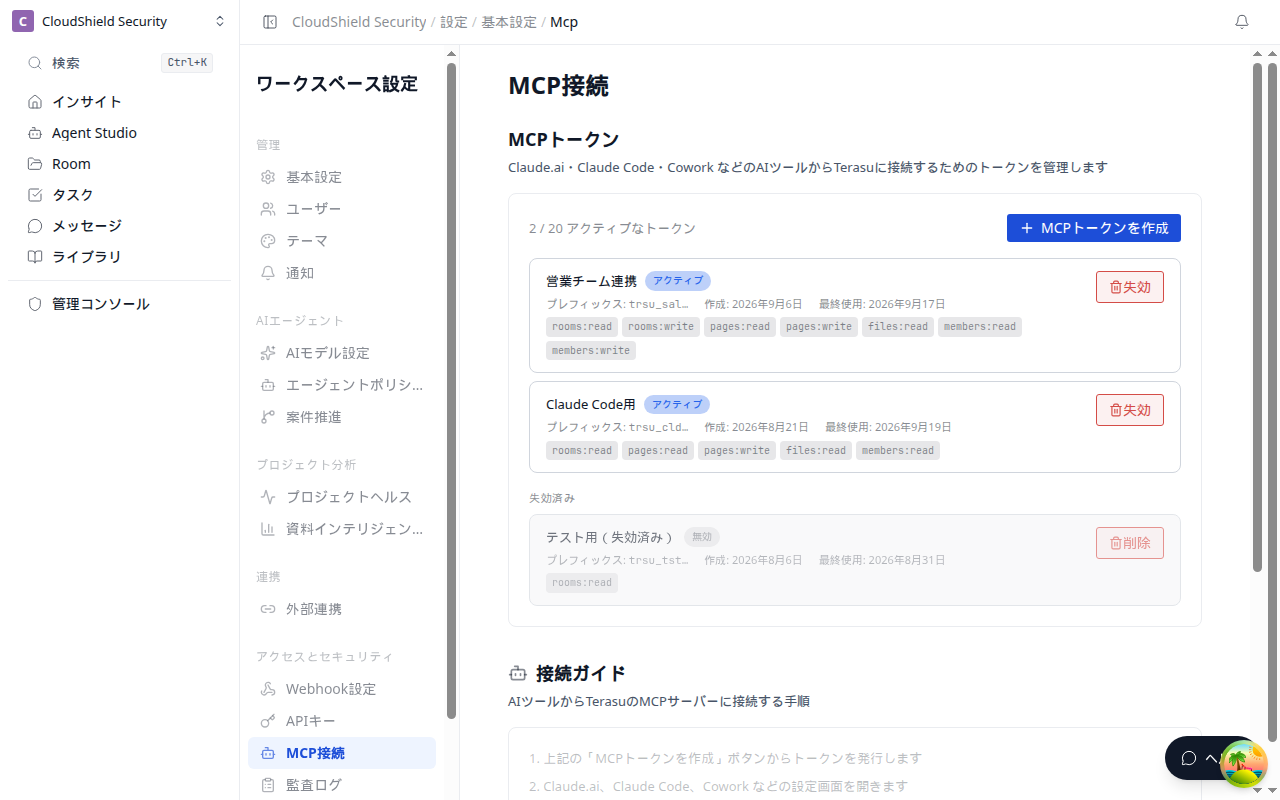
Task: Click アクティブ badge on Claude Code用
Action: coord(677,405)
